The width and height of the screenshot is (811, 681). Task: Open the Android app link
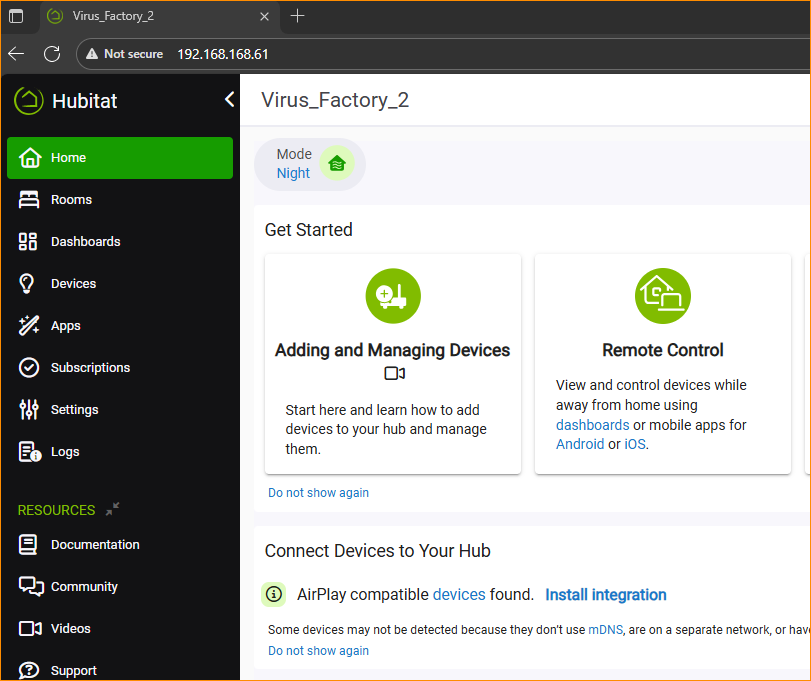point(580,444)
